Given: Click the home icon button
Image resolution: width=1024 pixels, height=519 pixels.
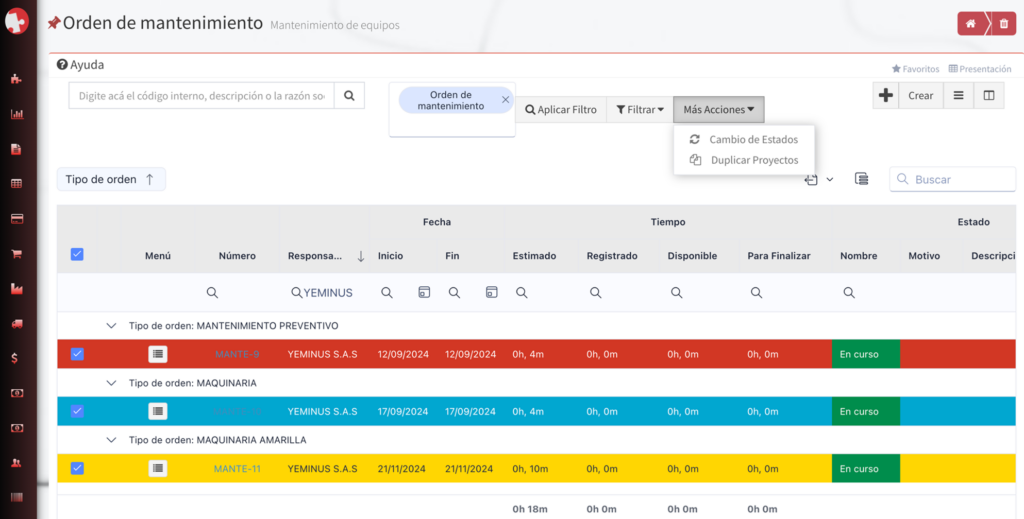Looking at the screenshot, I should tap(972, 23).
